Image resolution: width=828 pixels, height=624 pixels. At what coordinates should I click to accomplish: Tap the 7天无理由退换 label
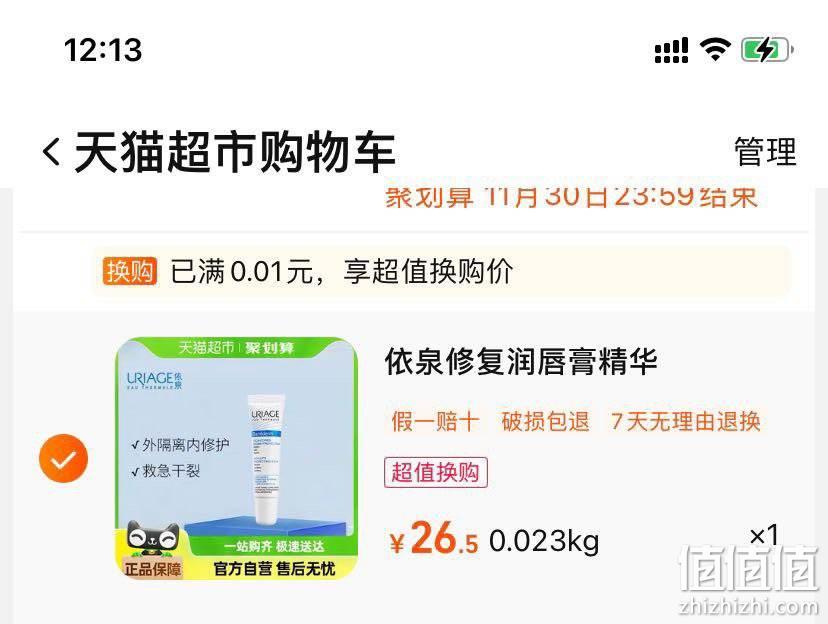[x=685, y=421]
